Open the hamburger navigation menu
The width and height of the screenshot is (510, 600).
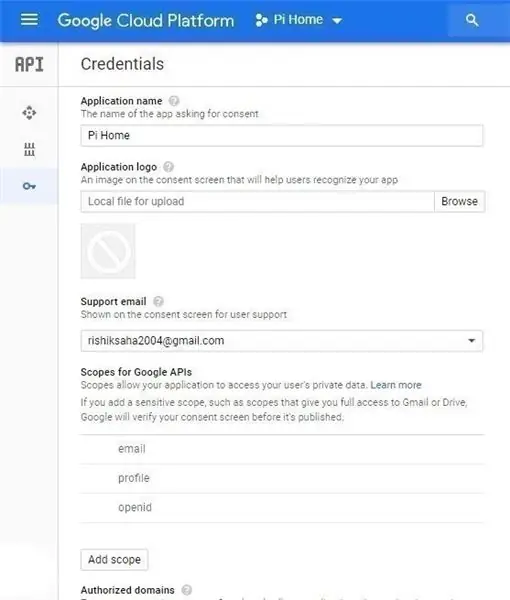(x=29, y=20)
